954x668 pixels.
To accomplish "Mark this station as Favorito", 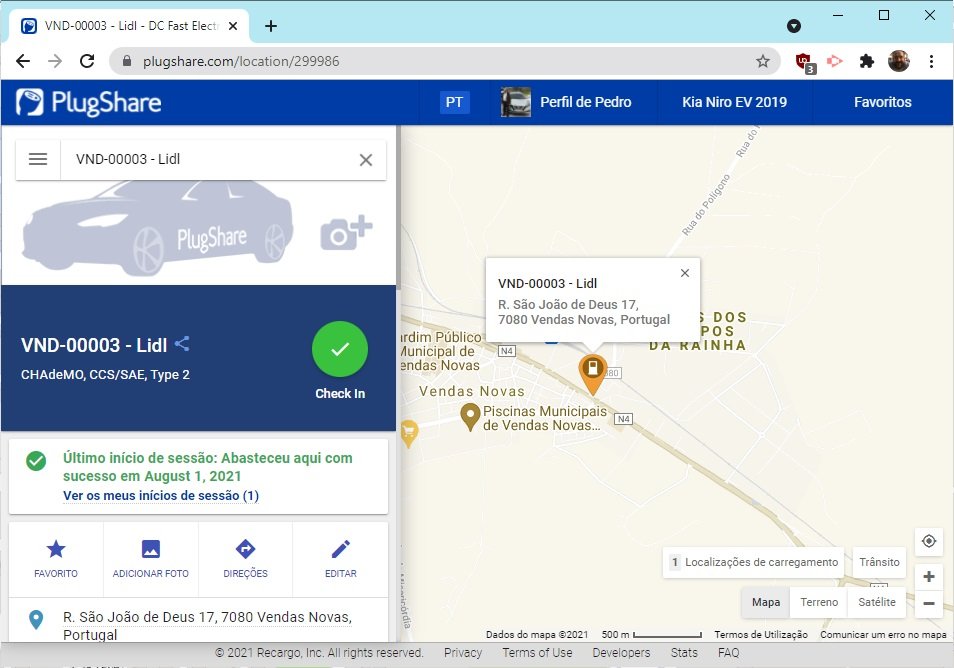I will click(x=56, y=558).
